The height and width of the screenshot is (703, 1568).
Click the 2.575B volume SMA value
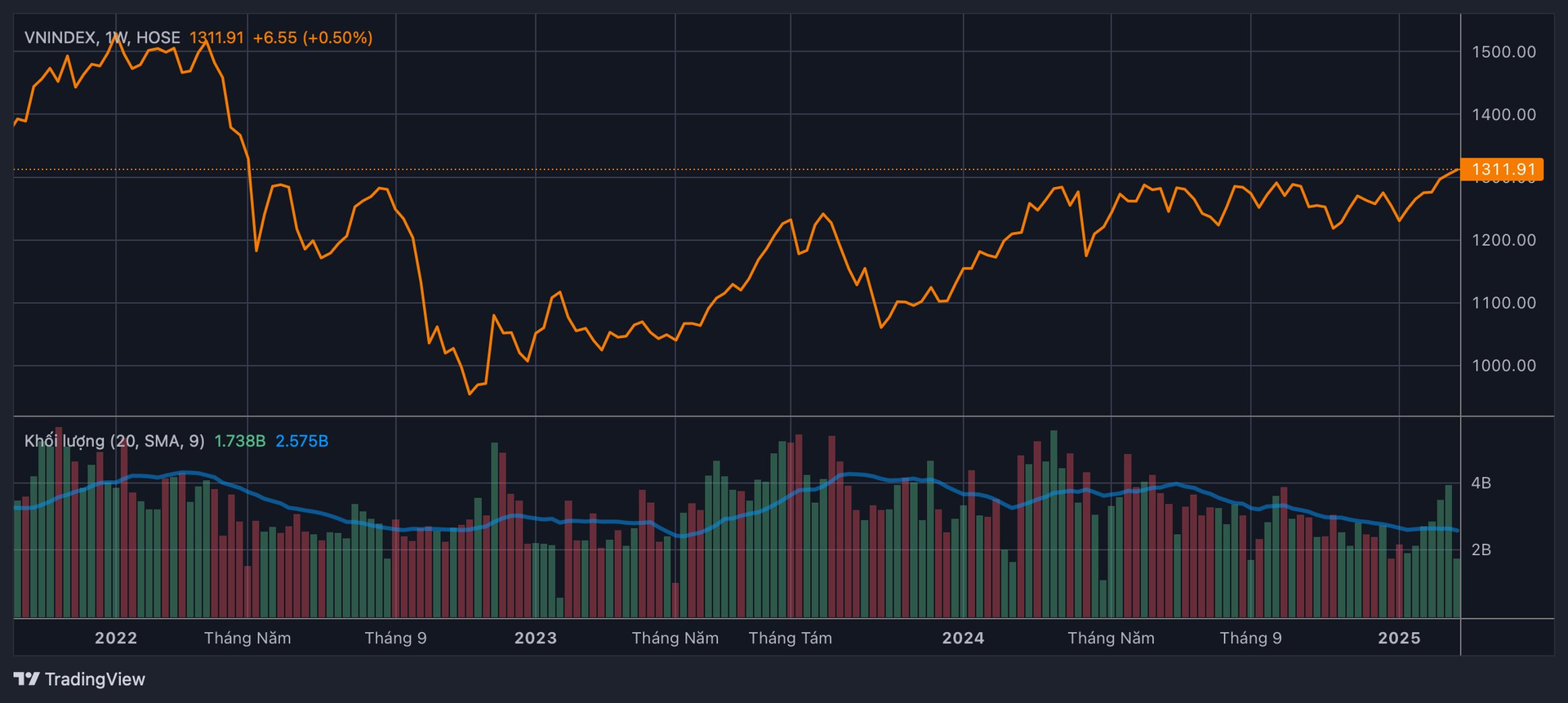tap(301, 441)
